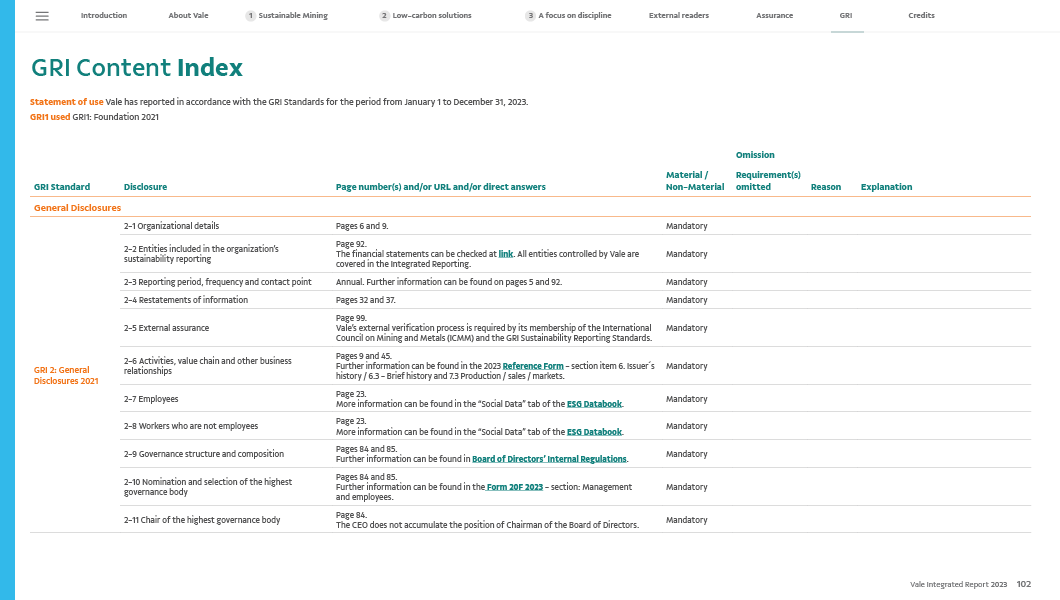
Task: Open Low-carbon solutions chapter
Action: [432, 16]
